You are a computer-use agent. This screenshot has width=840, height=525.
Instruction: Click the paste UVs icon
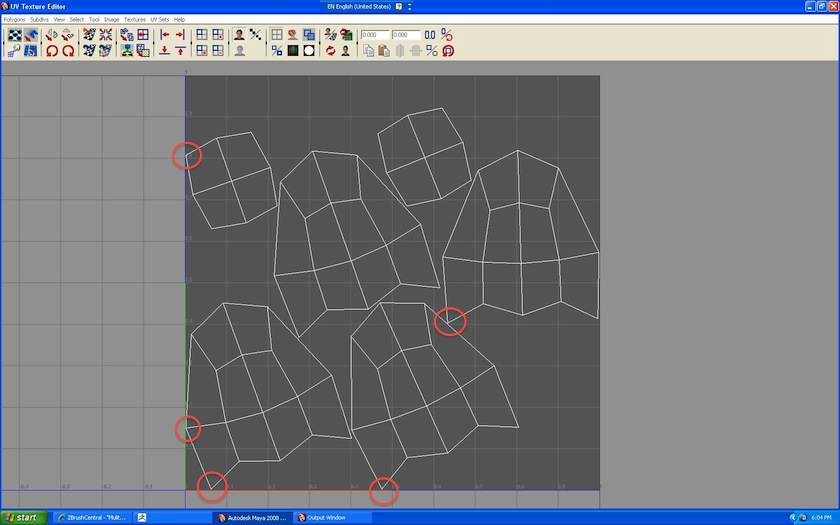[x=383, y=50]
